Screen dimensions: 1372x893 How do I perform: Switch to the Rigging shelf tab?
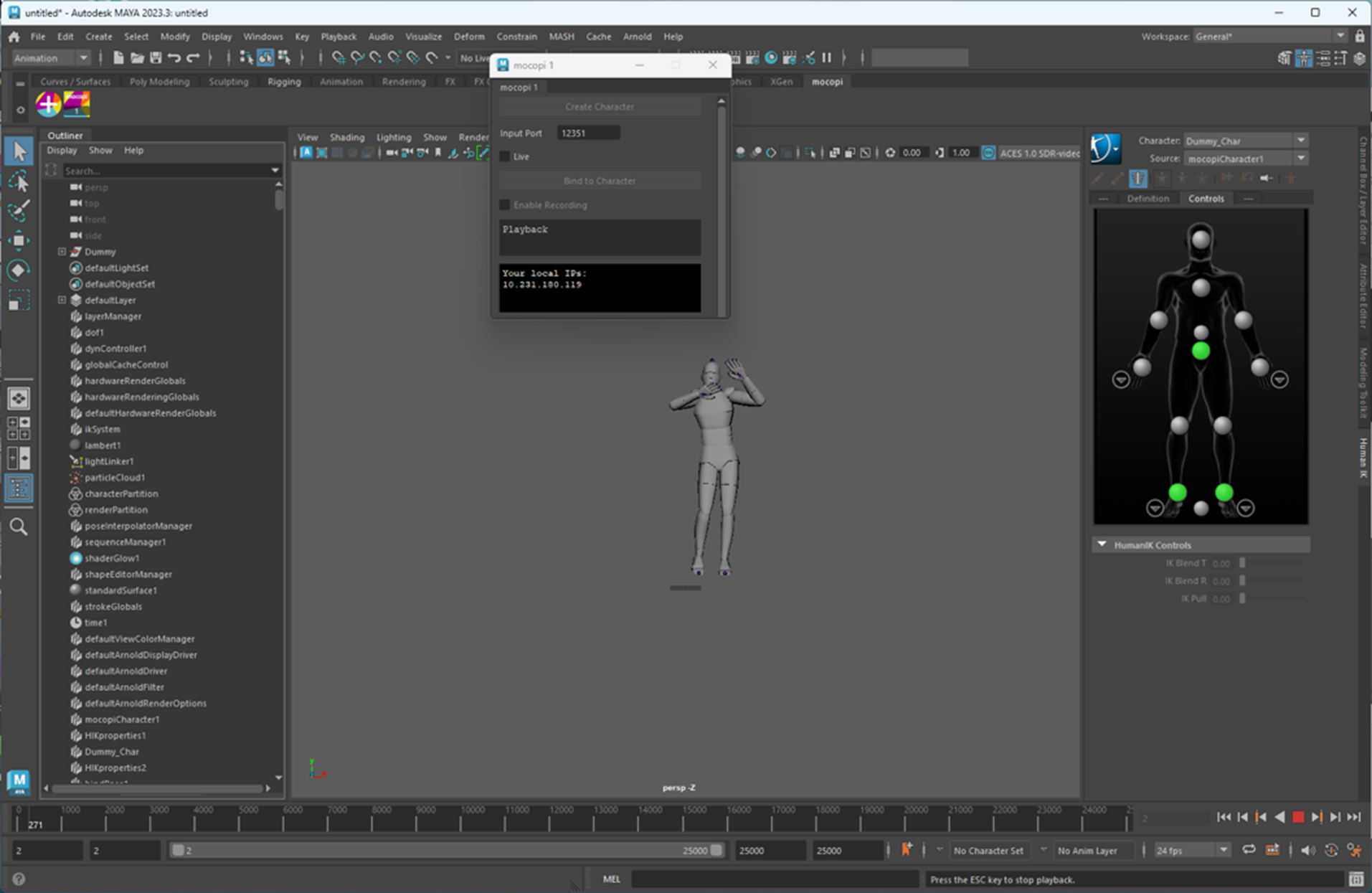coord(284,82)
